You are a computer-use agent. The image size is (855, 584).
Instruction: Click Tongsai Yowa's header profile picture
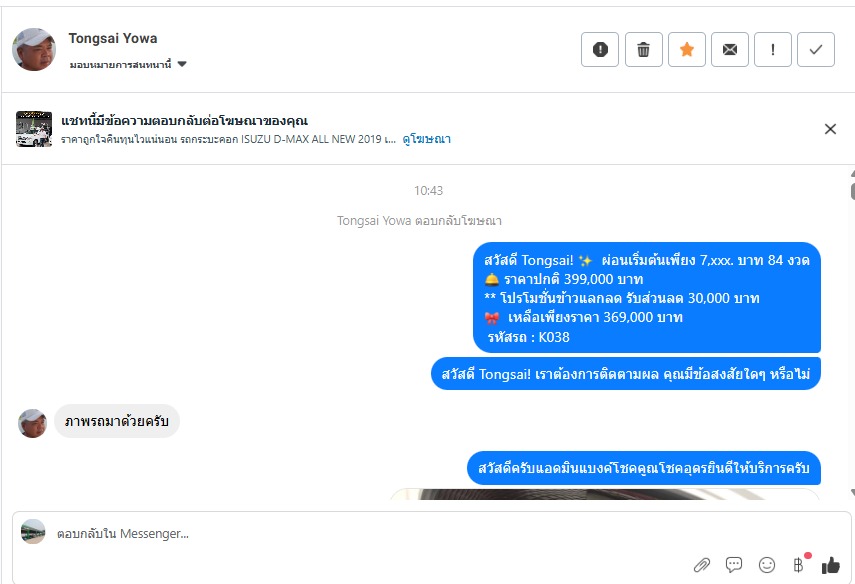[x=34, y=49]
